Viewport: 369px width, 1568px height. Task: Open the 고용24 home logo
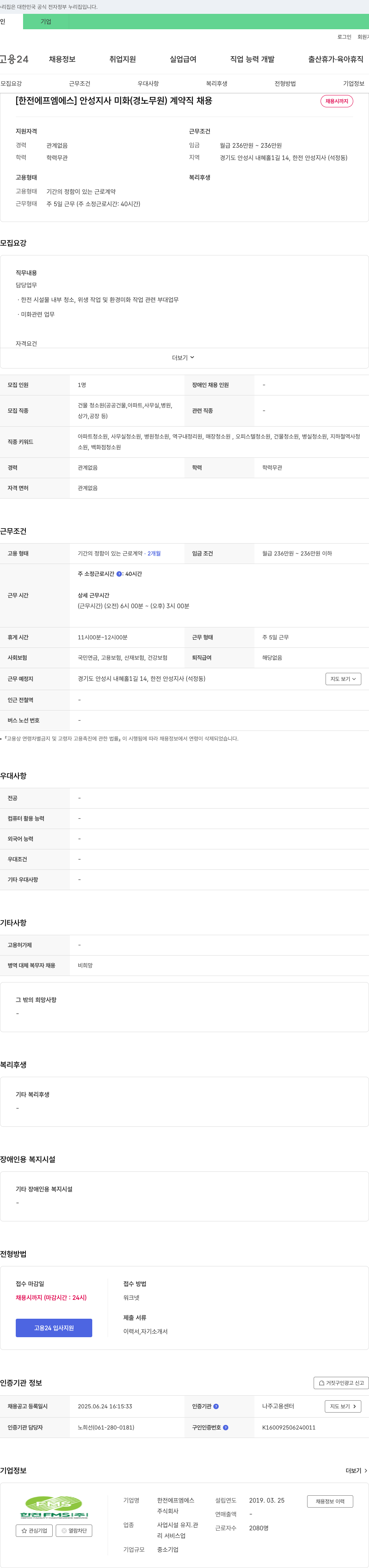[x=14, y=59]
